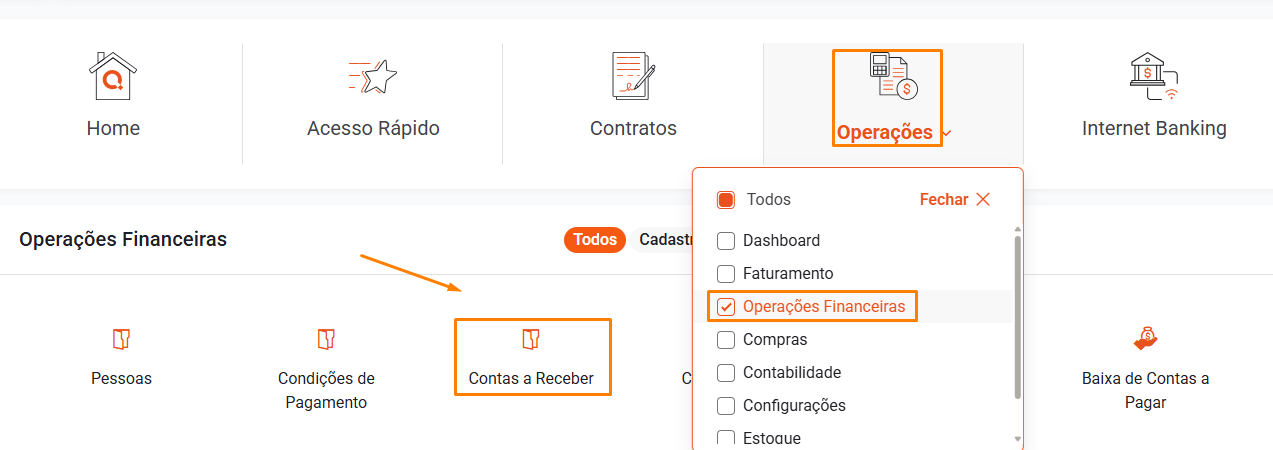Open Internet Banking bank icon

tap(1154, 76)
